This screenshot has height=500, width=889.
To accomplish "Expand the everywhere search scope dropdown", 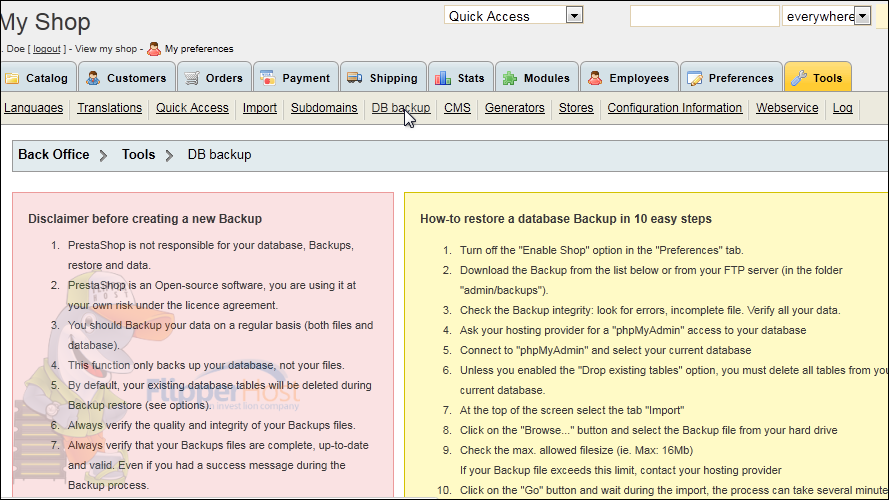I will coord(862,16).
